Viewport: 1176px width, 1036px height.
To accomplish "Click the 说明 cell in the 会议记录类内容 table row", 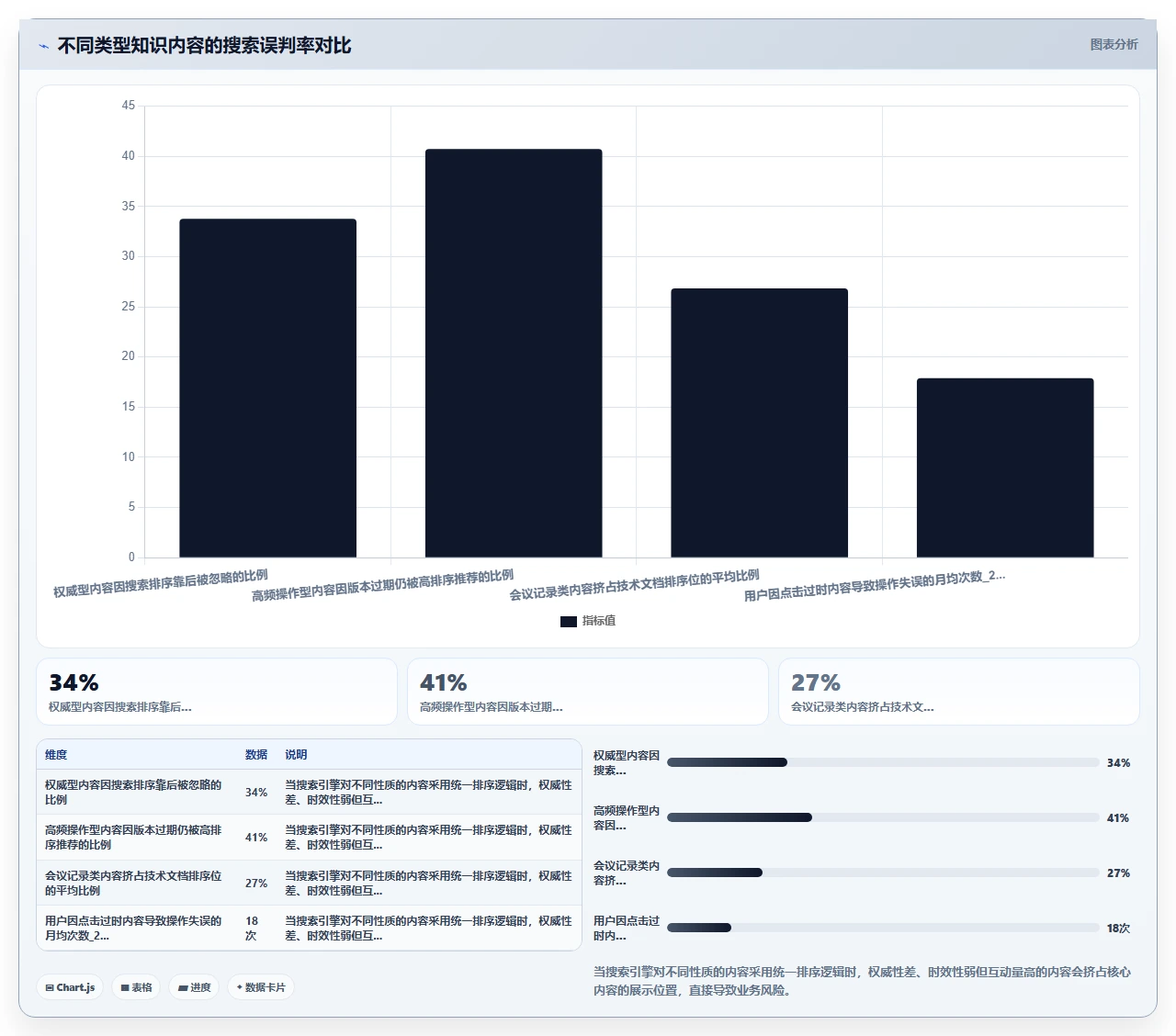I will tap(428, 884).
